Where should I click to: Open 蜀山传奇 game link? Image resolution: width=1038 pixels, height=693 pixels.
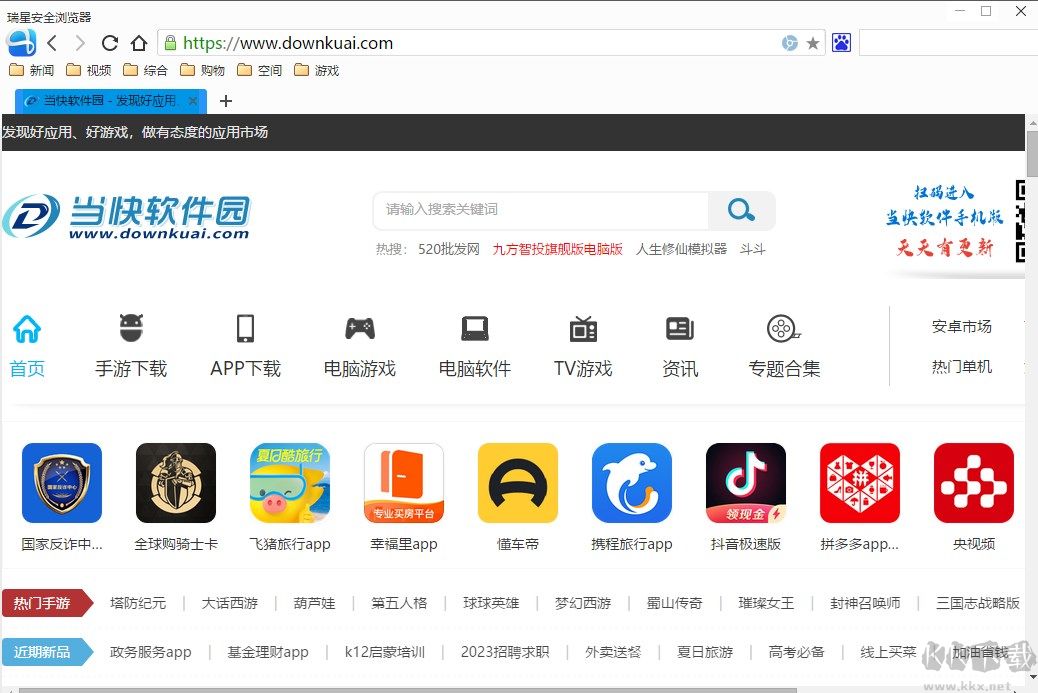(x=675, y=603)
